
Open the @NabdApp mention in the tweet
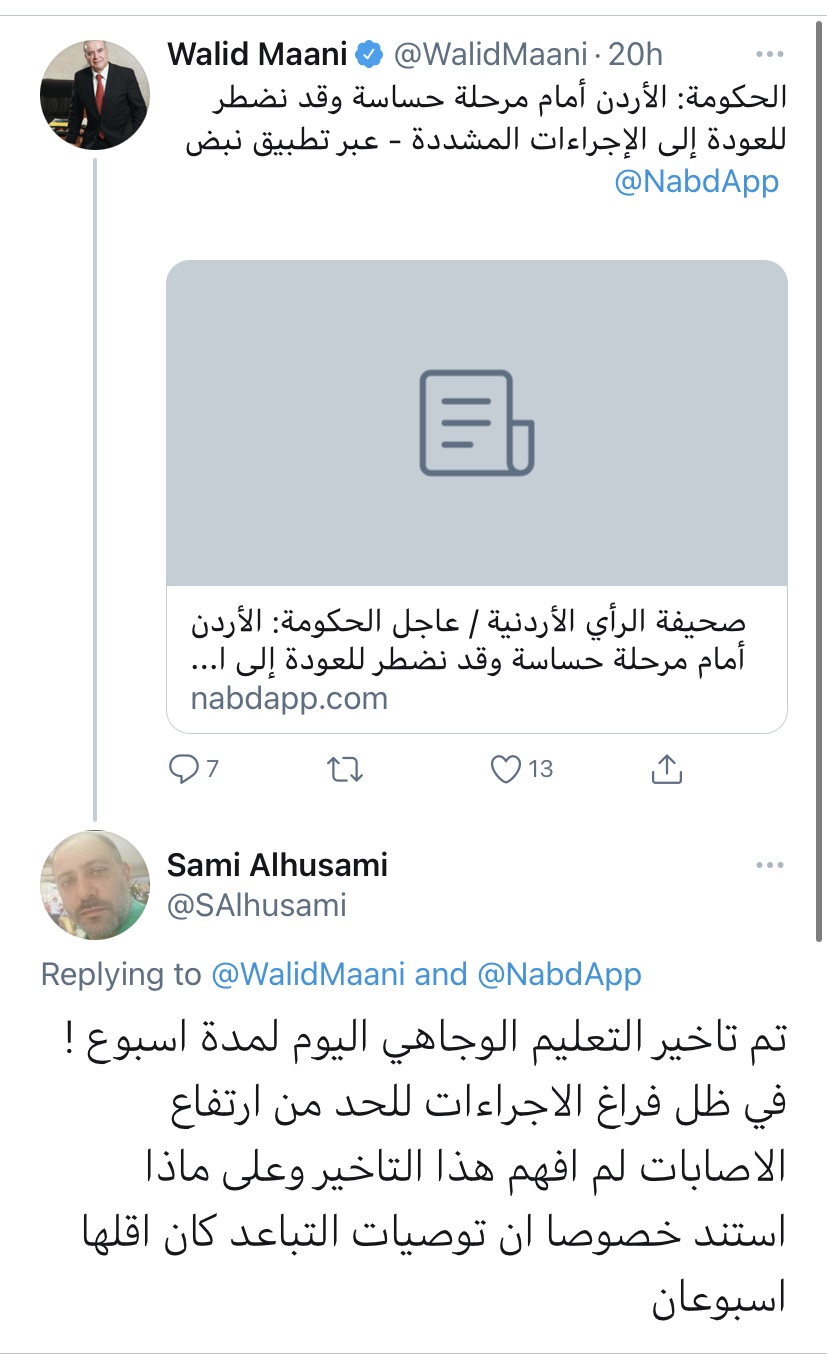click(x=696, y=183)
